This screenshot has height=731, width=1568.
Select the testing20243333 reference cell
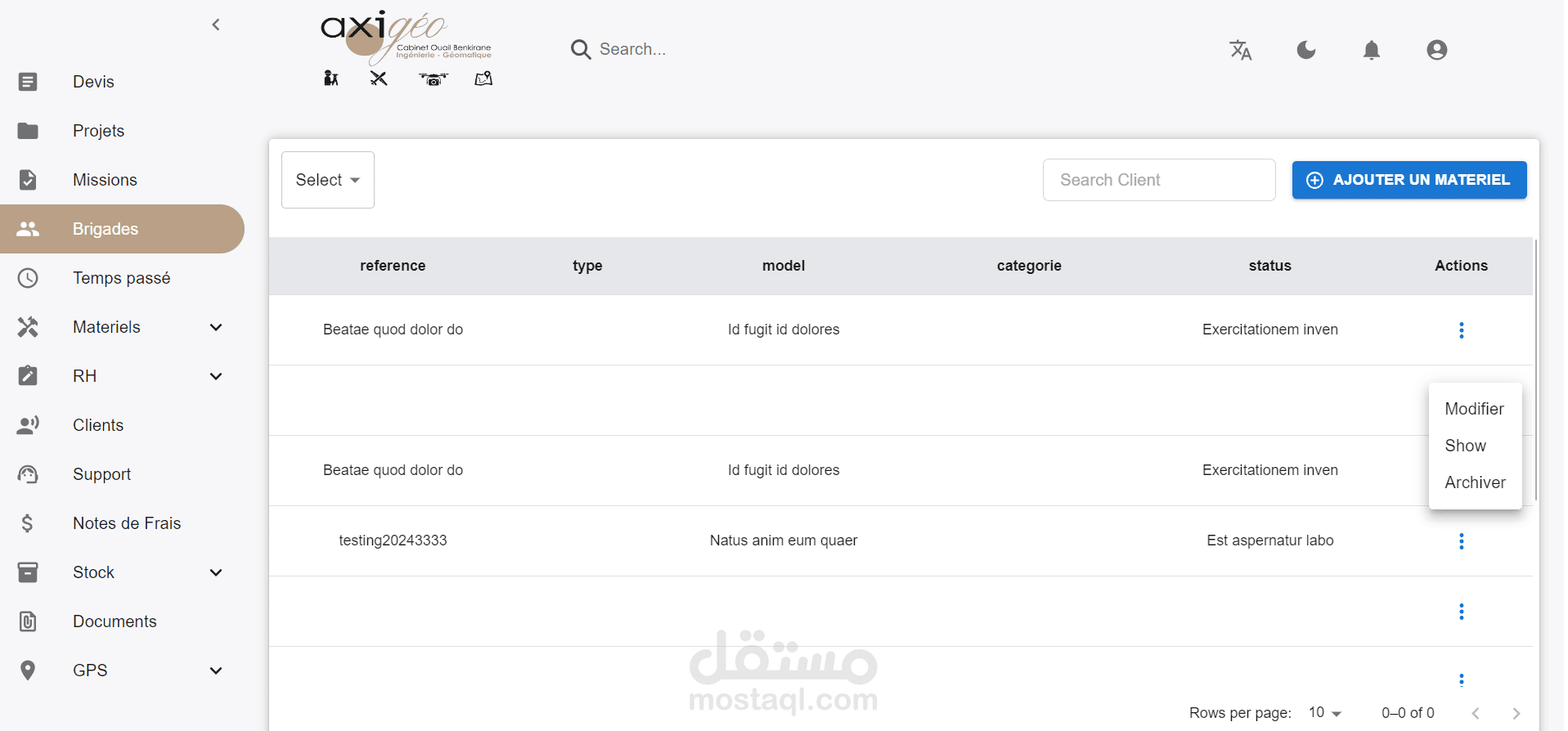coord(393,540)
